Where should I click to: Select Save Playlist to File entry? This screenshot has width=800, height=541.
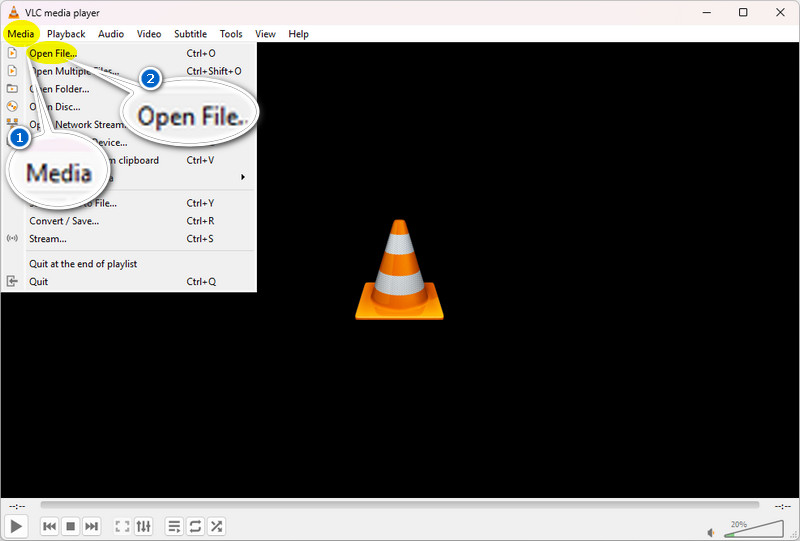tap(129, 203)
